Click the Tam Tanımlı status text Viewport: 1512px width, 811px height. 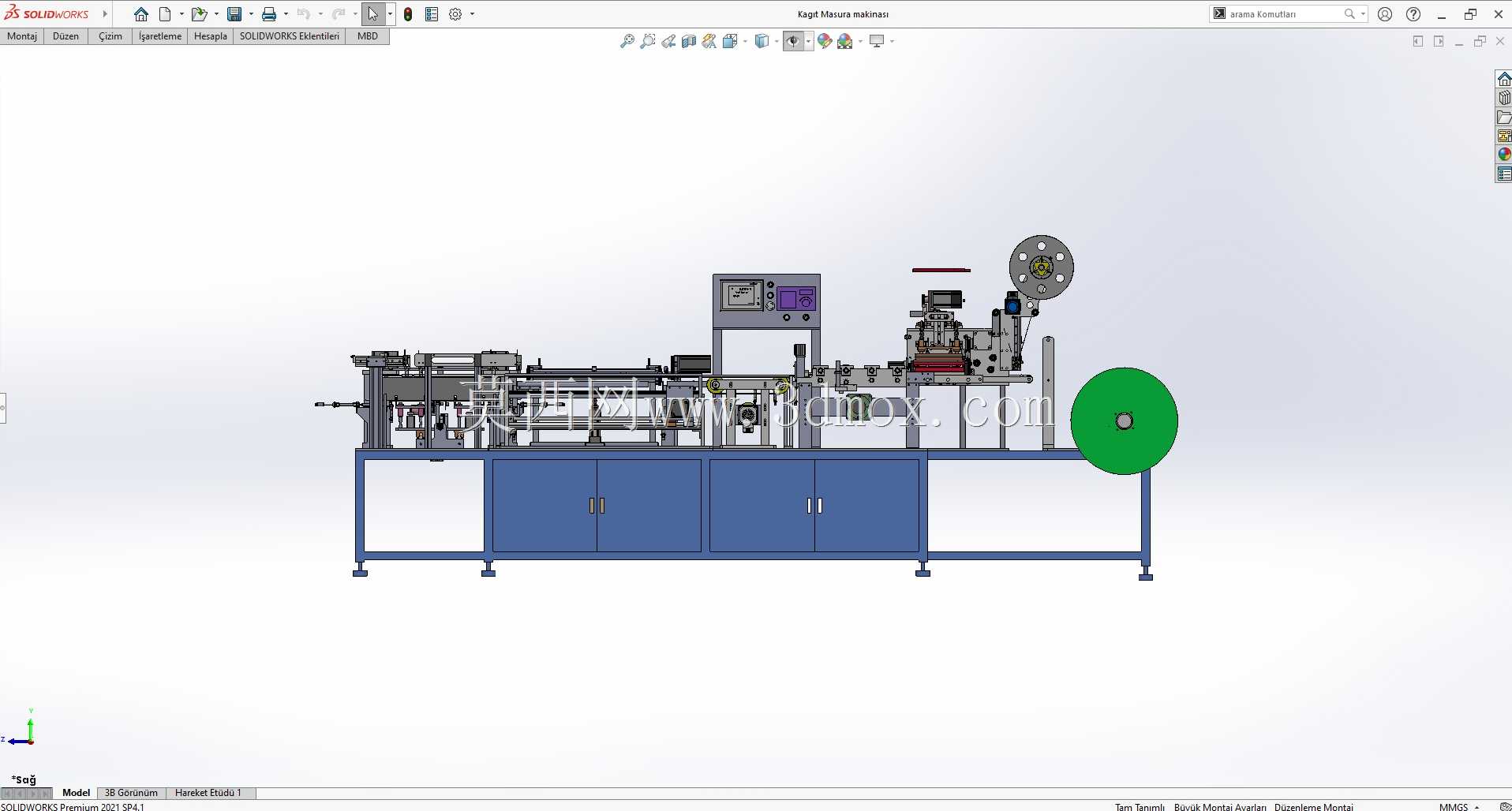(1140, 807)
